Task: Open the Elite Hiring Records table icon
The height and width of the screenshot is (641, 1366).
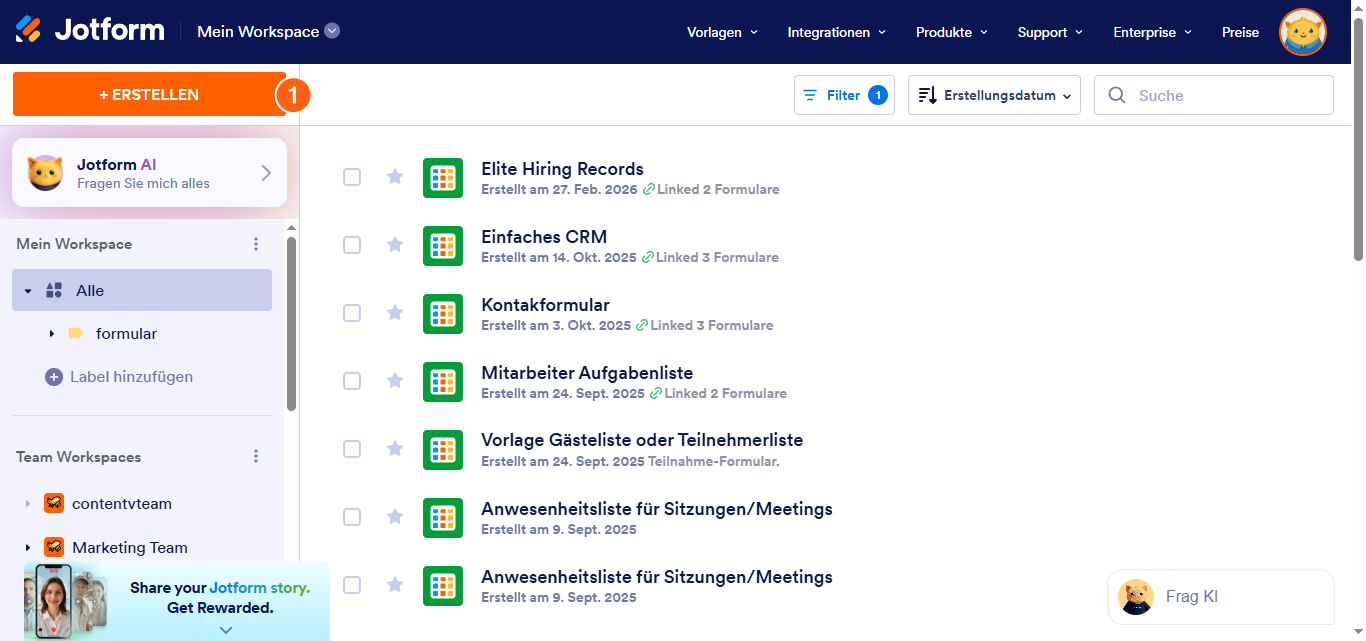Action: pyautogui.click(x=442, y=177)
